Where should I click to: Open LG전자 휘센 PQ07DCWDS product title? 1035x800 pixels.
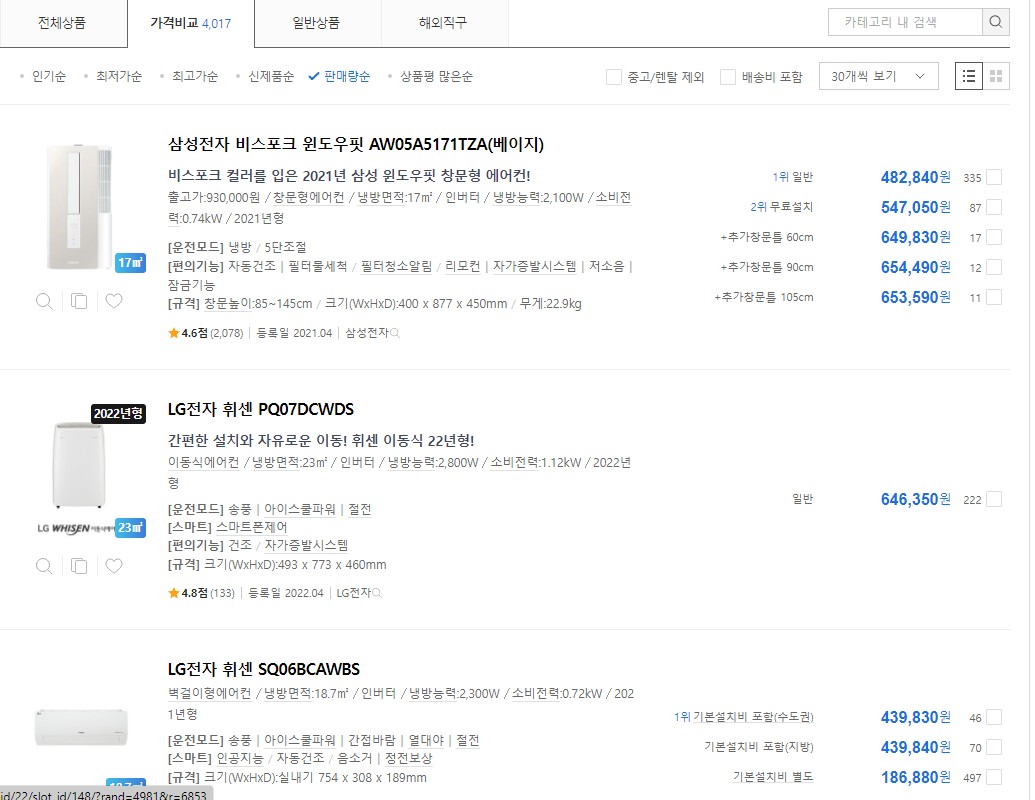click(x=261, y=409)
